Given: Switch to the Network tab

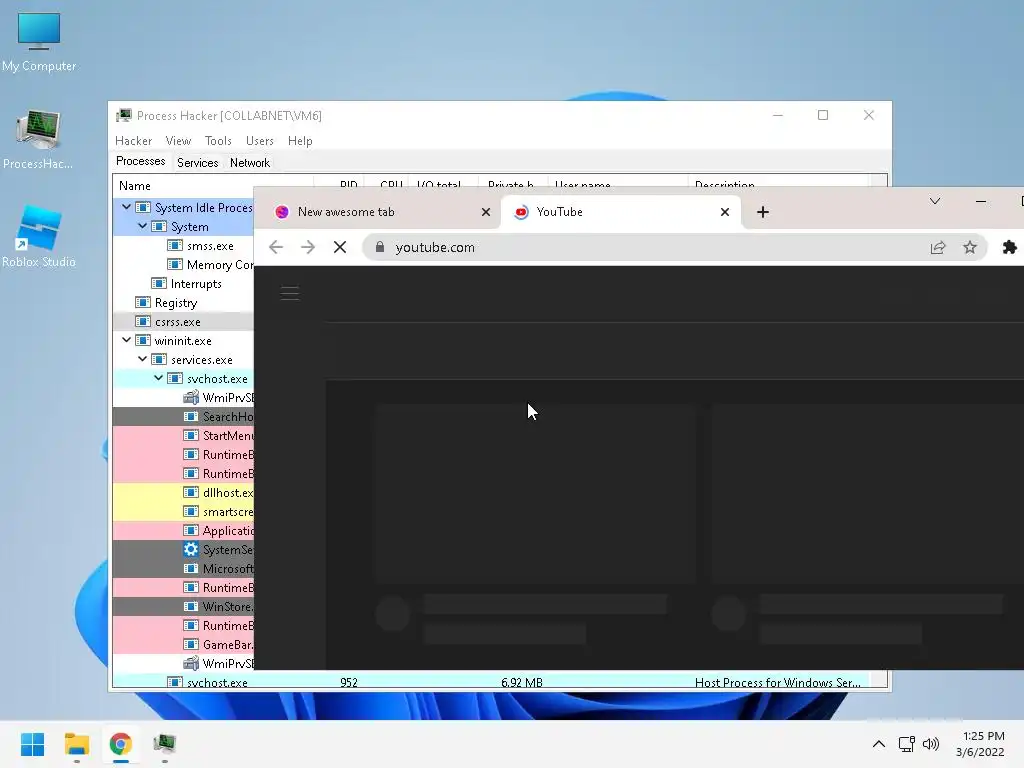Looking at the screenshot, I should pyautogui.click(x=249, y=163).
